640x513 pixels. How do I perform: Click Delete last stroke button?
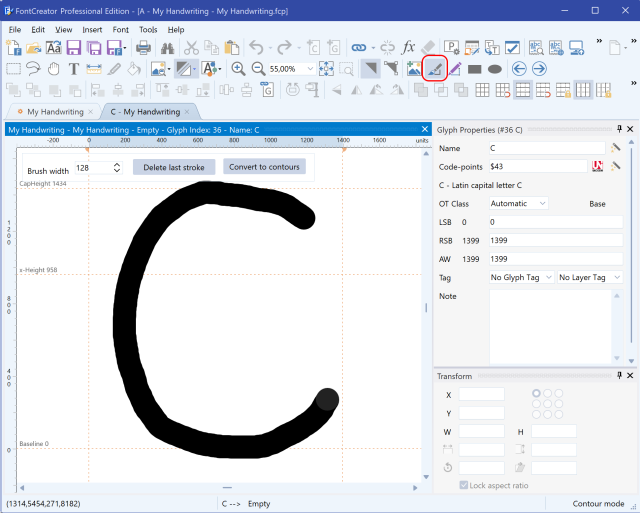(x=174, y=167)
